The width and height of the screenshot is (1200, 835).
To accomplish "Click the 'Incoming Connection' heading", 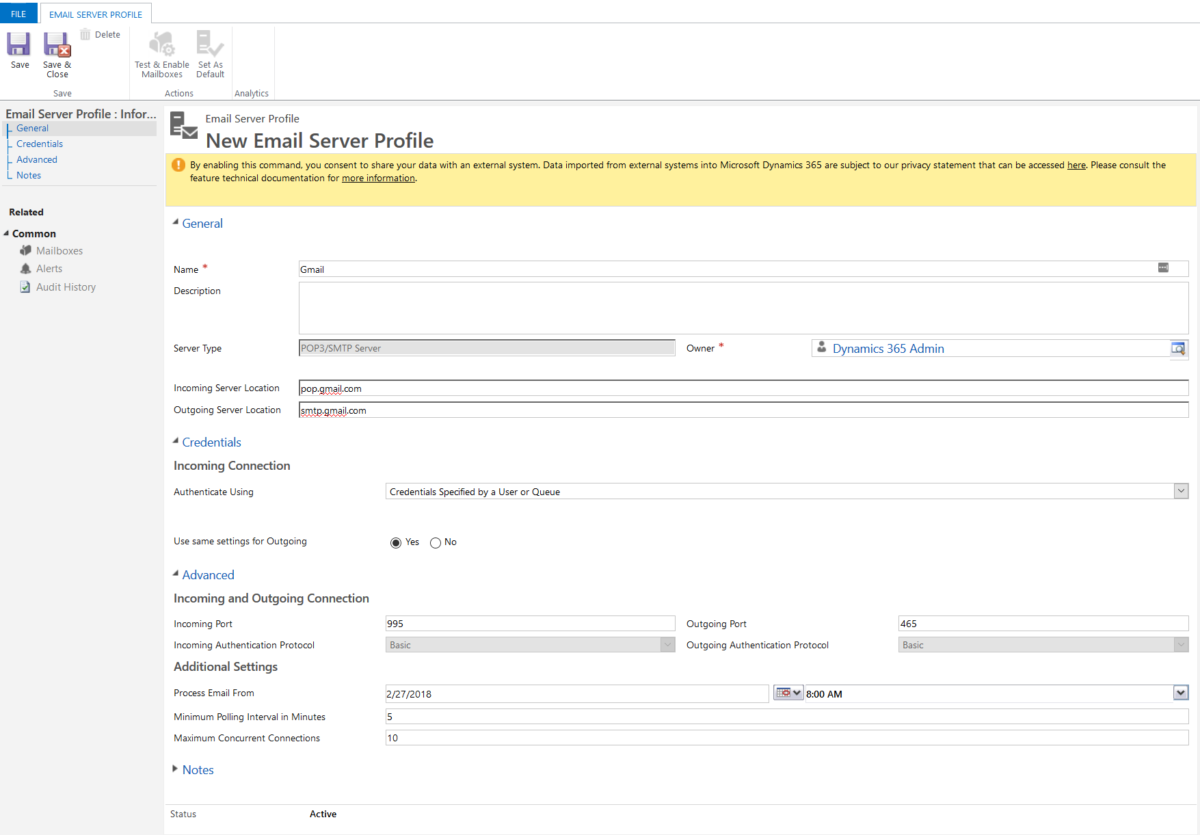I will click(232, 466).
